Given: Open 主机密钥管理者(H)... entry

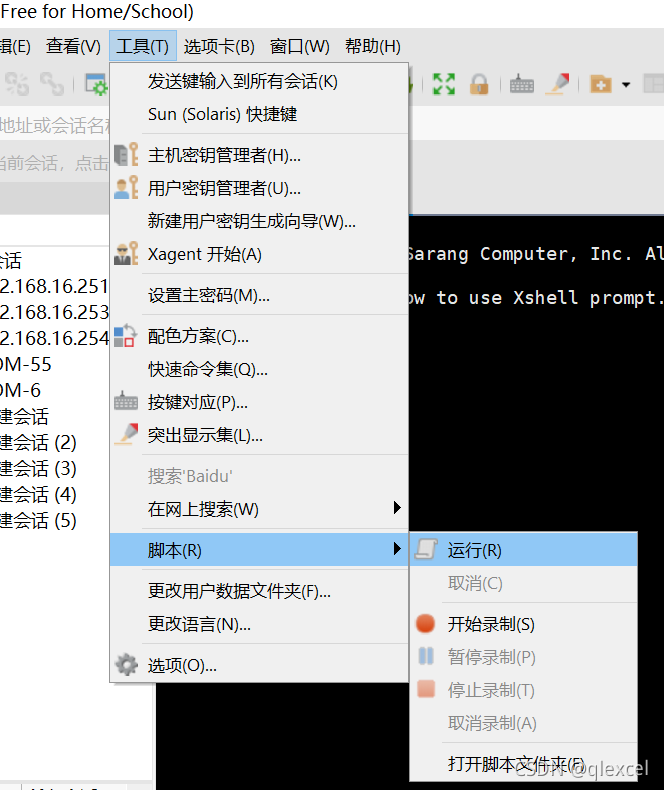Looking at the screenshot, I should [x=259, y=155].
